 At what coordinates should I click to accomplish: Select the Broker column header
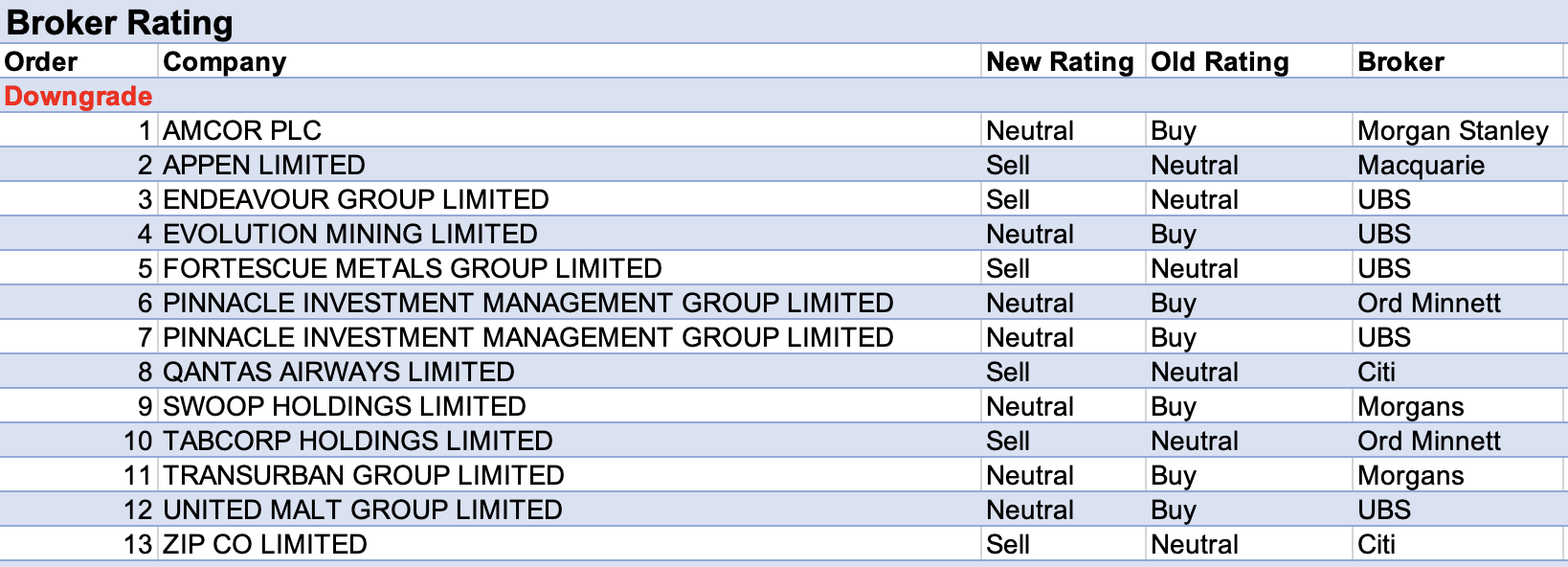click(x=1400, y=61)
